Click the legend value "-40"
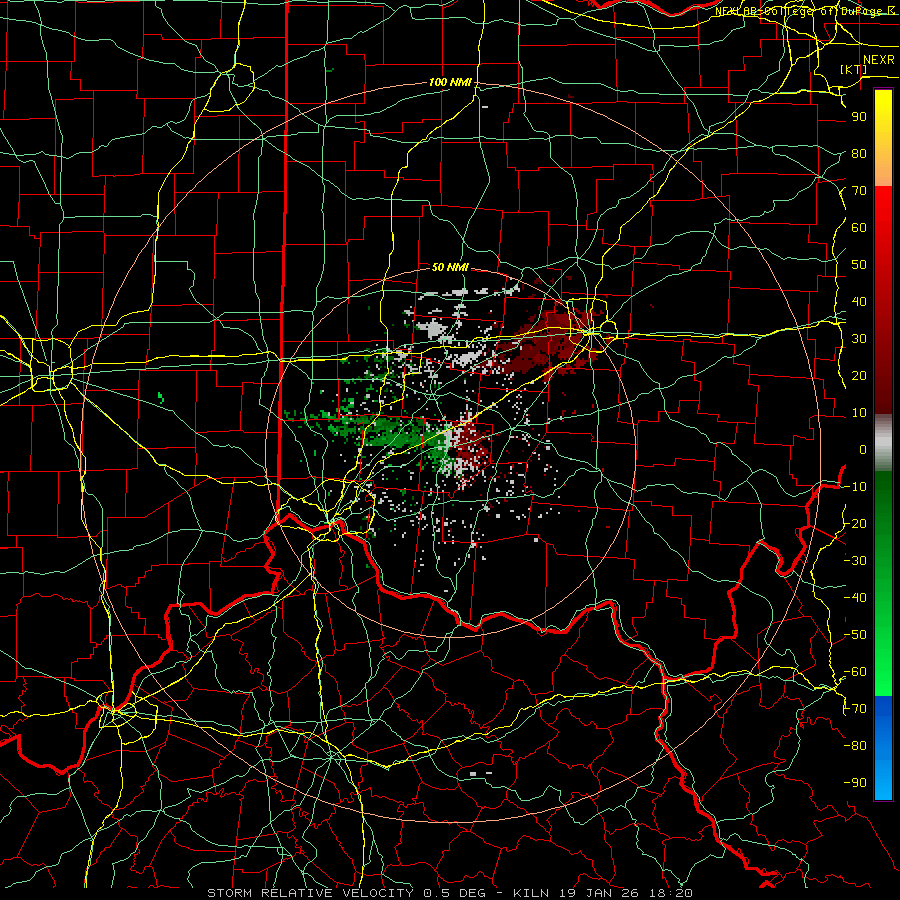This screenshot has width=900, height=900. click(855, 598)
